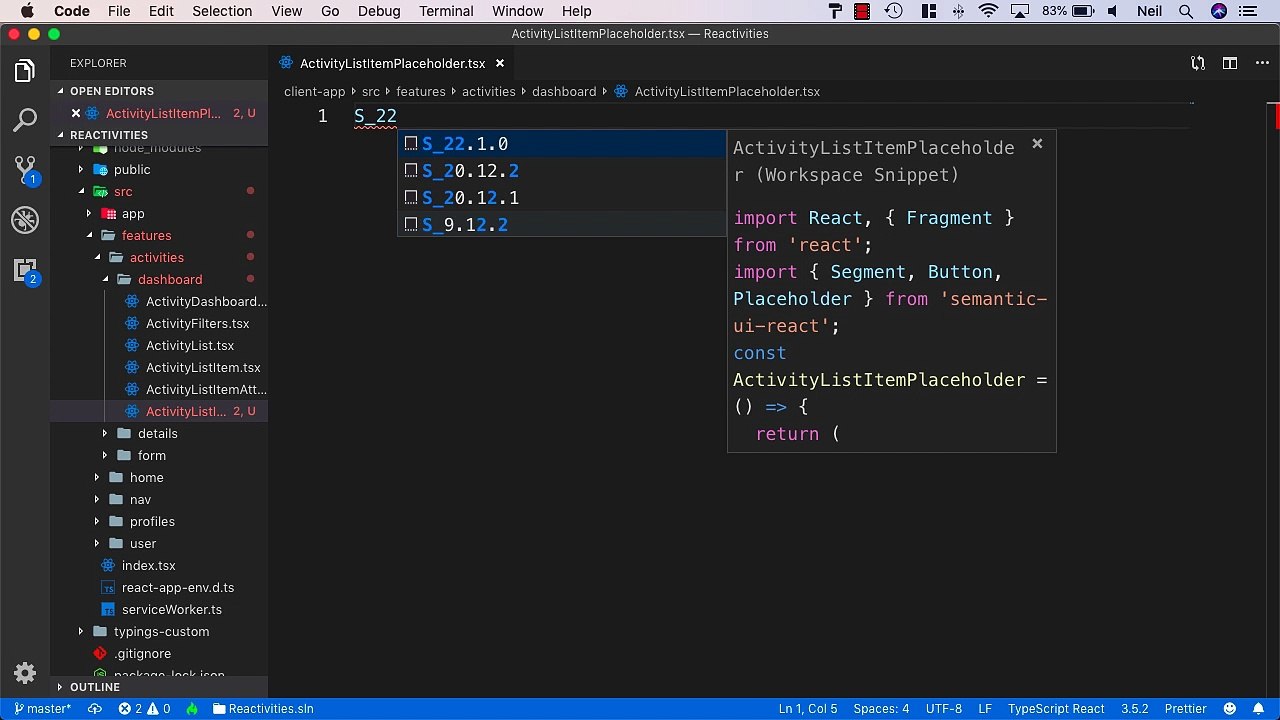
Task: Open the Source Control view
Action: pyautogui.click(x=25, y=170)
